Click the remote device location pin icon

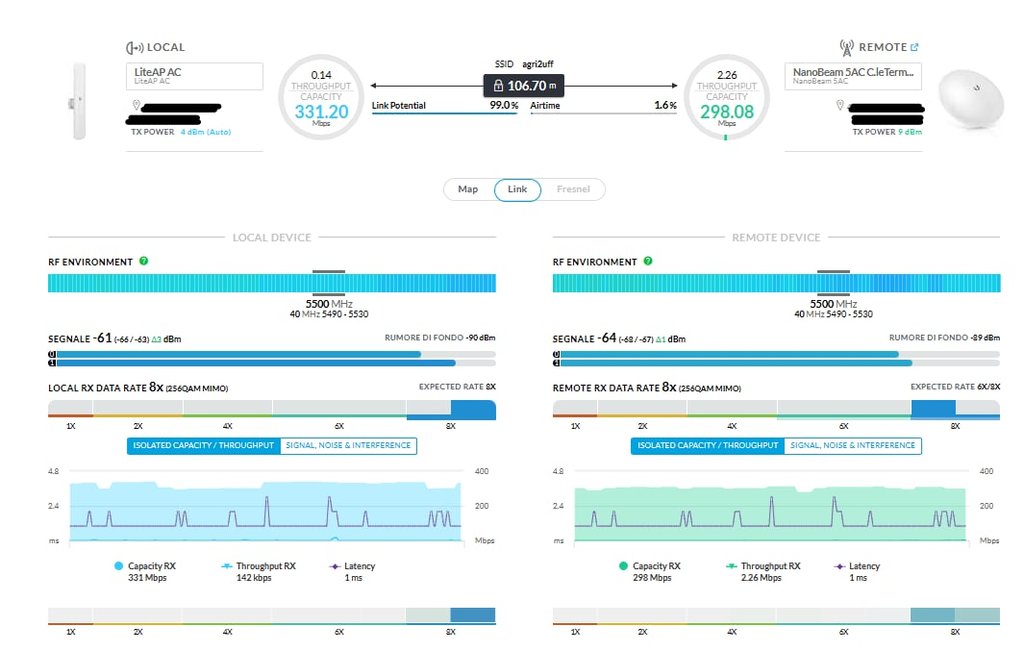click(x=840, y=104)
